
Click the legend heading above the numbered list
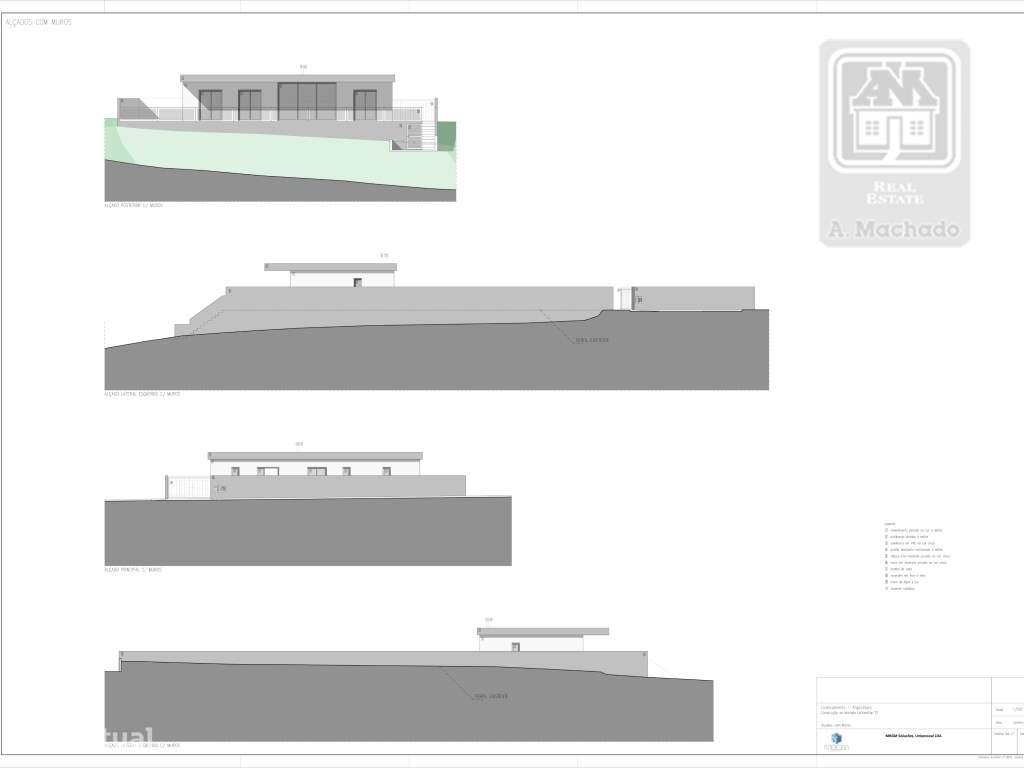[x=889, y=524]
